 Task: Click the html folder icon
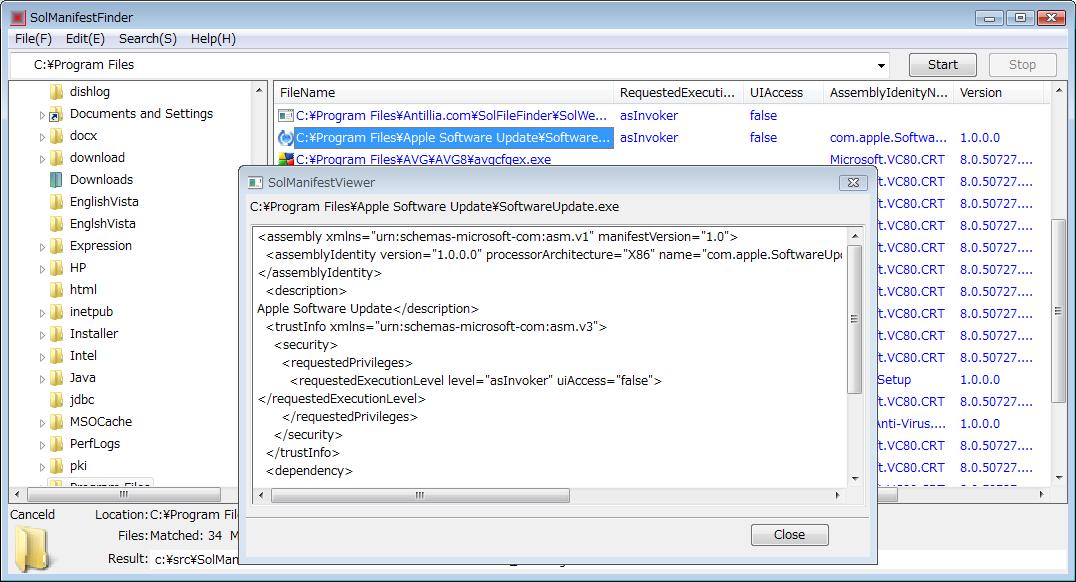coord(56,290)
